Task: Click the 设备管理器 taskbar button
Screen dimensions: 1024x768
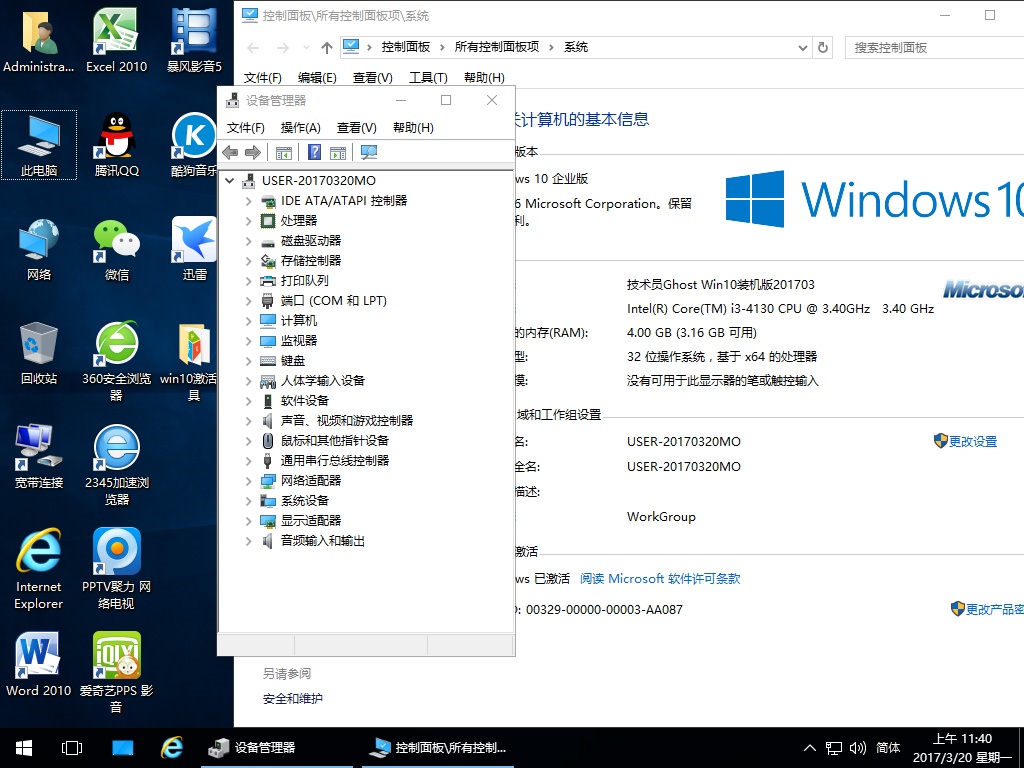Action: tap(278, 748)
